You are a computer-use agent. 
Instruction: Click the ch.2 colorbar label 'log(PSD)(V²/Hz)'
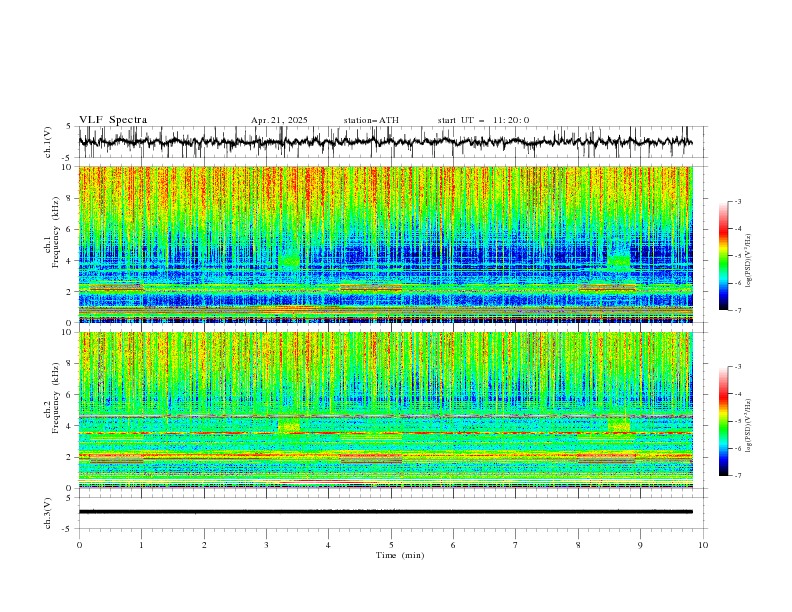click(749, 425)
